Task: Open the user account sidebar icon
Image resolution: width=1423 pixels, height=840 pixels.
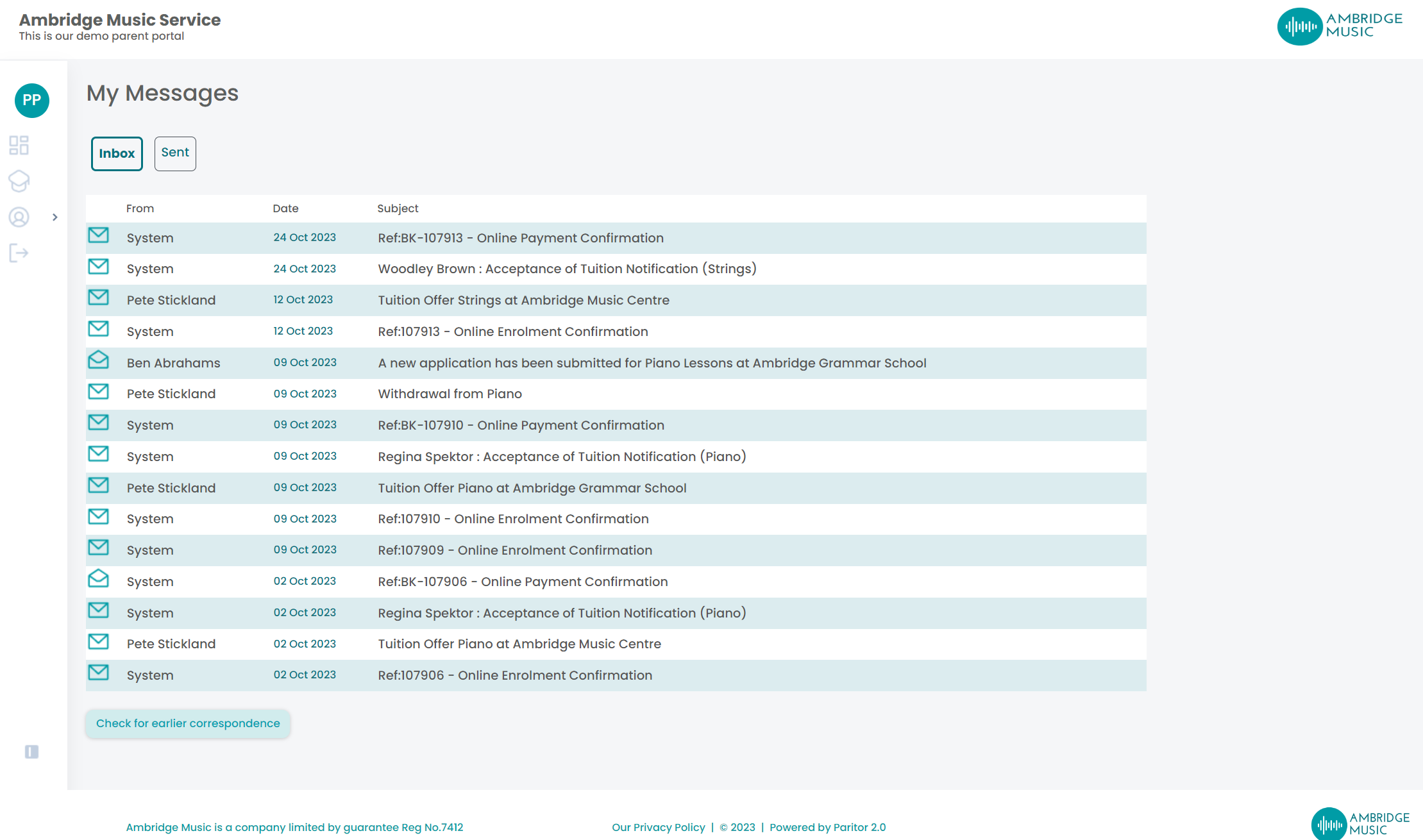Action: coord(19,217)
